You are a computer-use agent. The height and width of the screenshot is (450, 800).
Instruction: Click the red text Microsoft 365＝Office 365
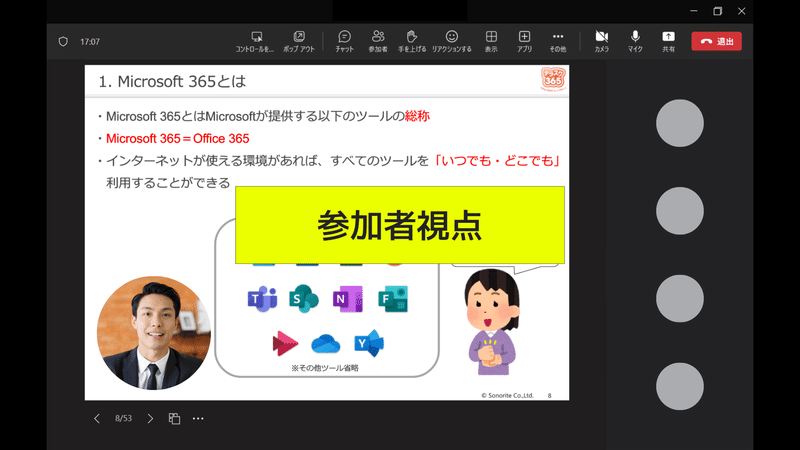pyautogui.click(x=178, y=139)
